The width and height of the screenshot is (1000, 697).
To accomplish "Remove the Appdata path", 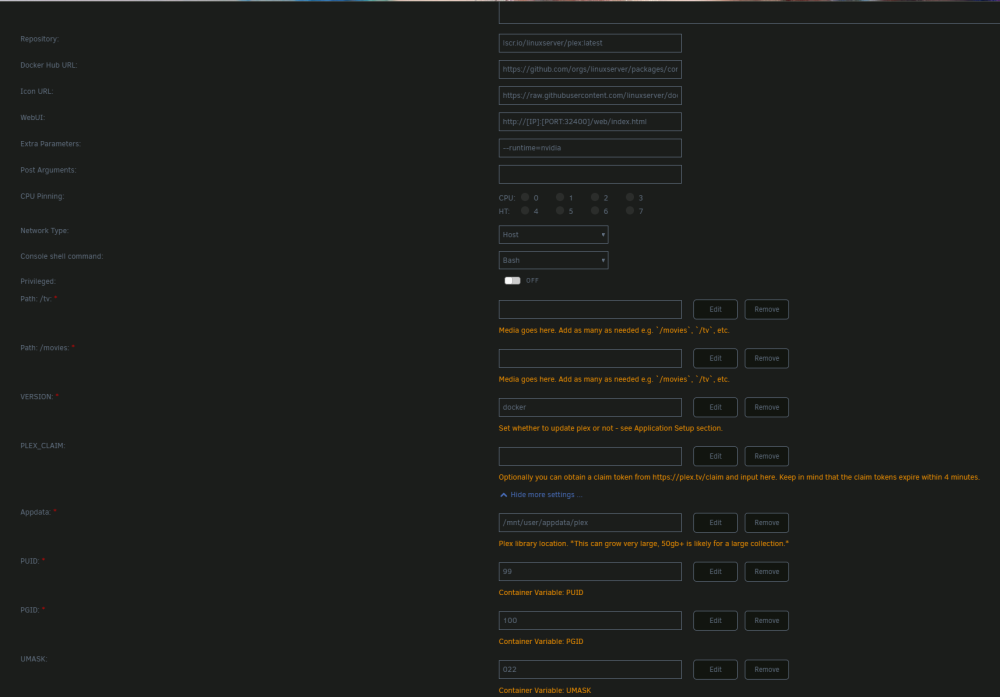I will [x=767, y=523].
